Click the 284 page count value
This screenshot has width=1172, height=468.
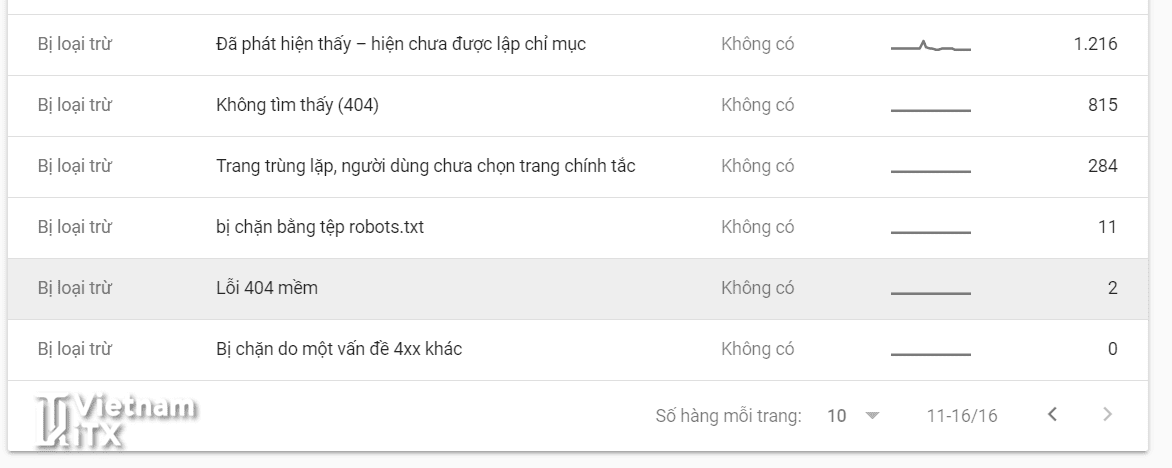point(1102,166)
